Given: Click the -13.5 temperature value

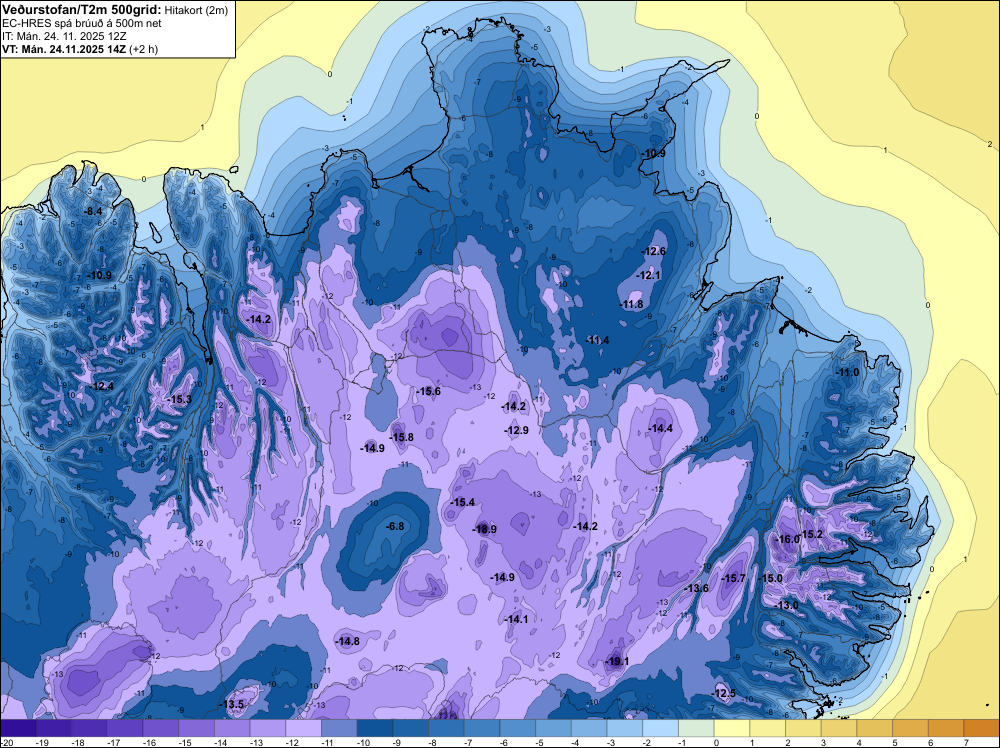Looking at the screenshot, I should tap(232, 705).
